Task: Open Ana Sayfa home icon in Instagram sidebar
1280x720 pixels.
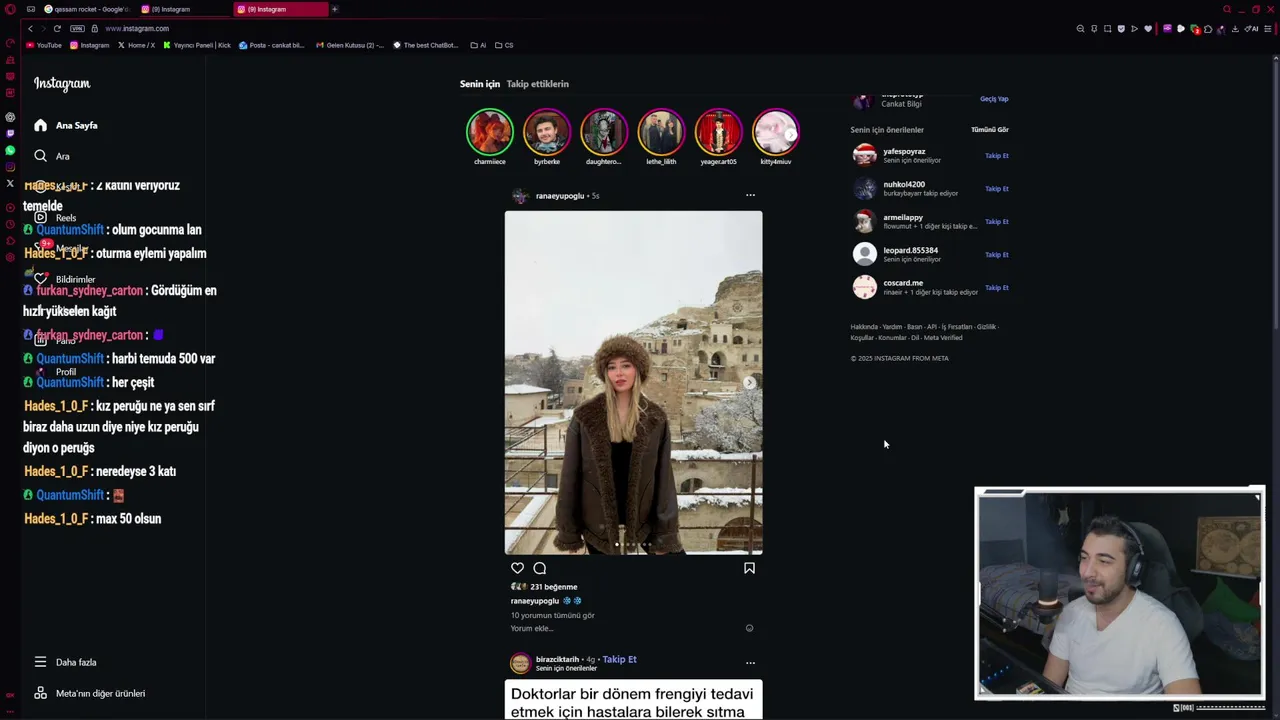Action: [x=40, y=125]
